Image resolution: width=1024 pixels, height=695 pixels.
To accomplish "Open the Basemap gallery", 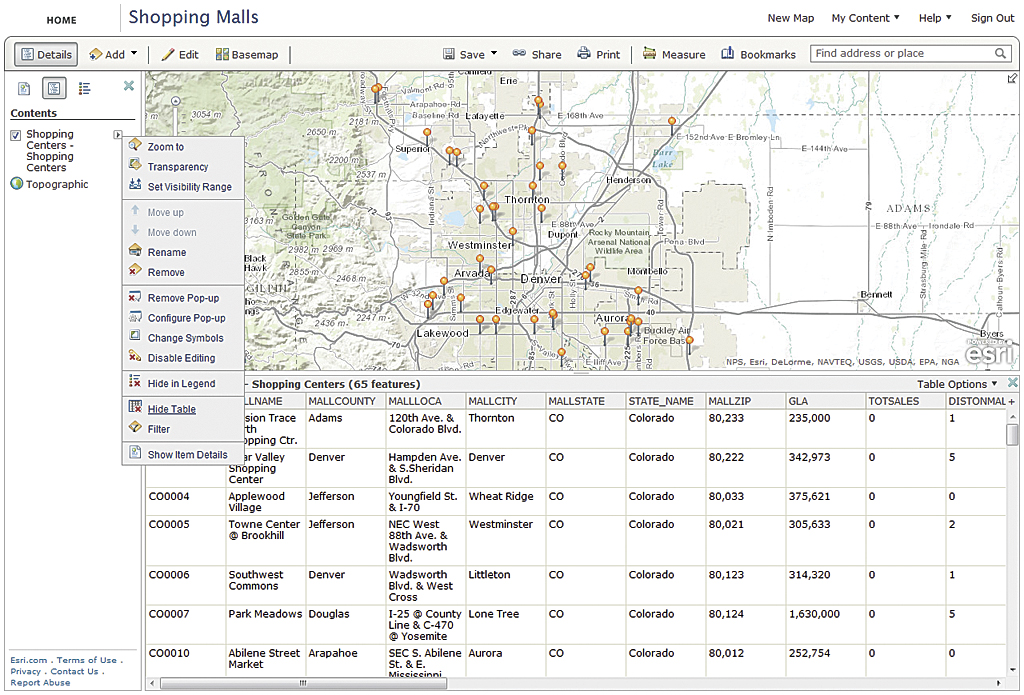I will [247, 54].
